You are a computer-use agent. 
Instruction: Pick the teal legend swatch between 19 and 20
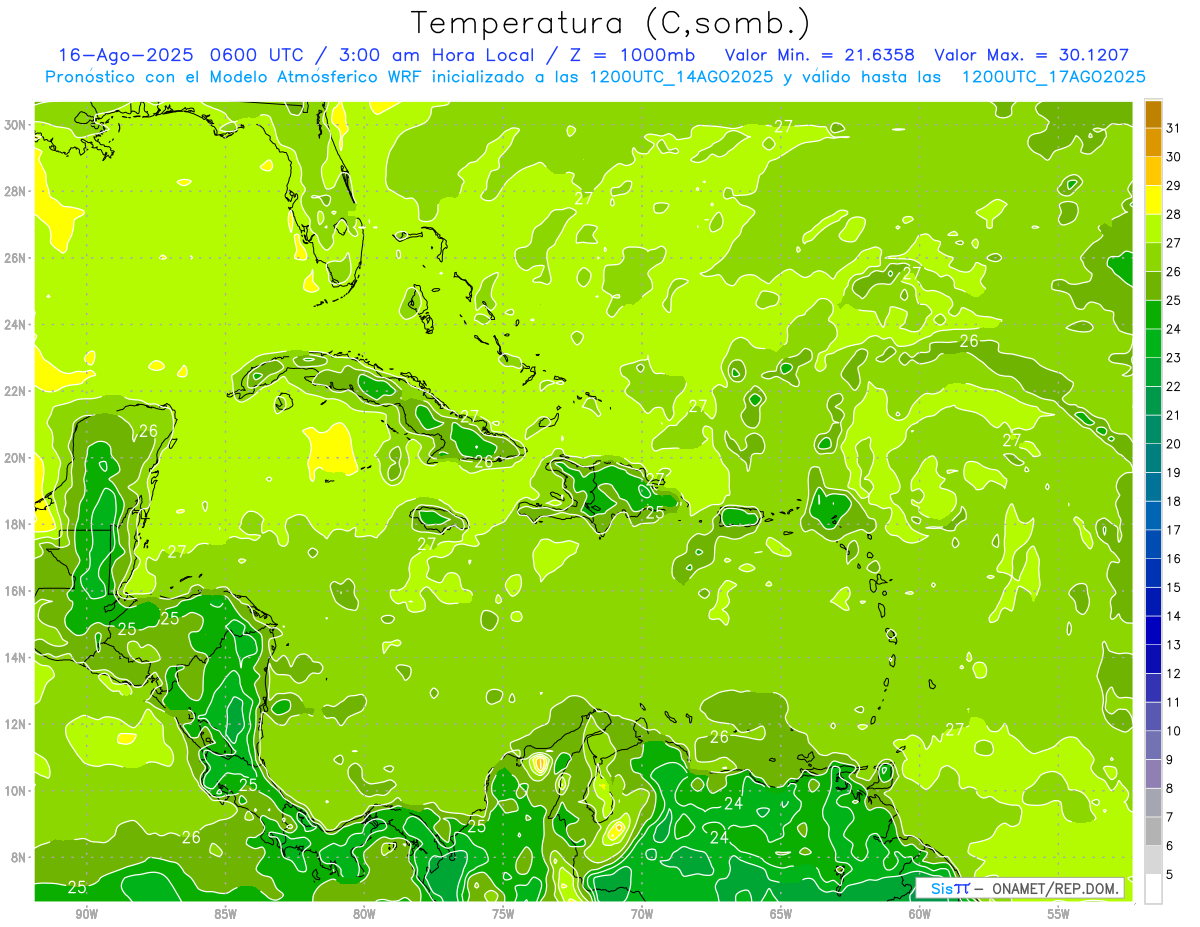pyautogui.click(x=1153, y=458)
